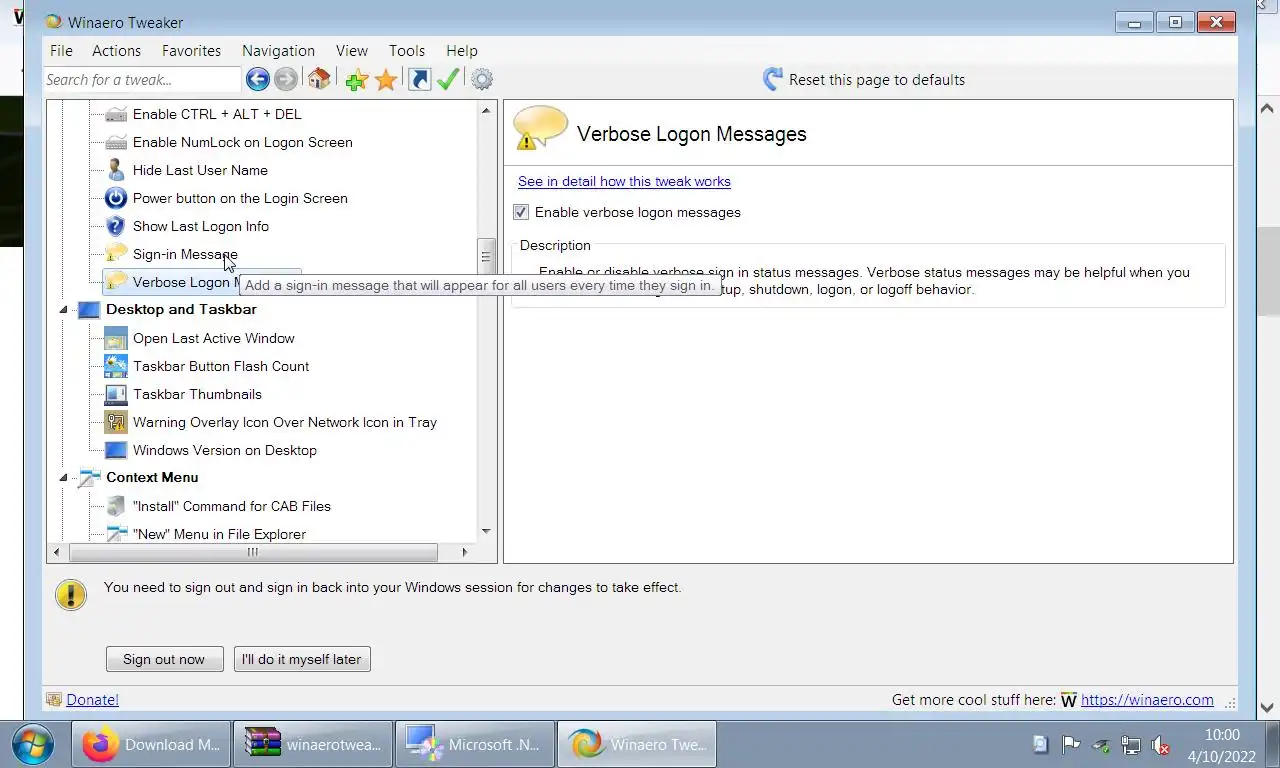Click the Desktop and Taskbar category icon
The height and width of the screenshot is (768, 1280).
(89, 310)
